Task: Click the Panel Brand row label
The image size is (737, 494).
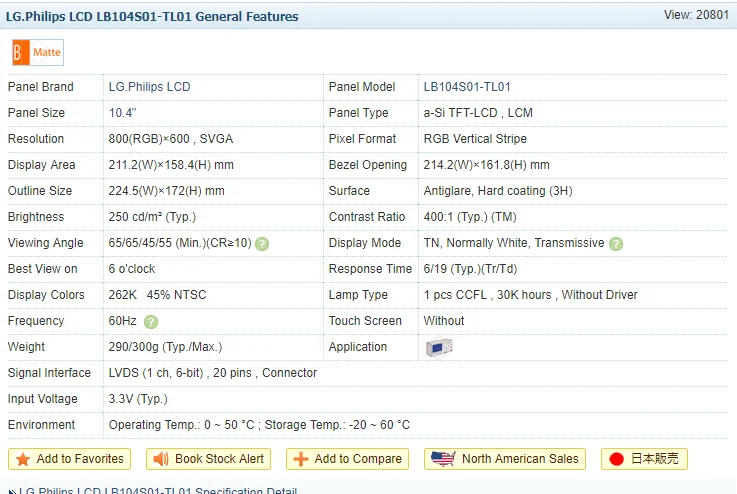Action: (41, 87)
